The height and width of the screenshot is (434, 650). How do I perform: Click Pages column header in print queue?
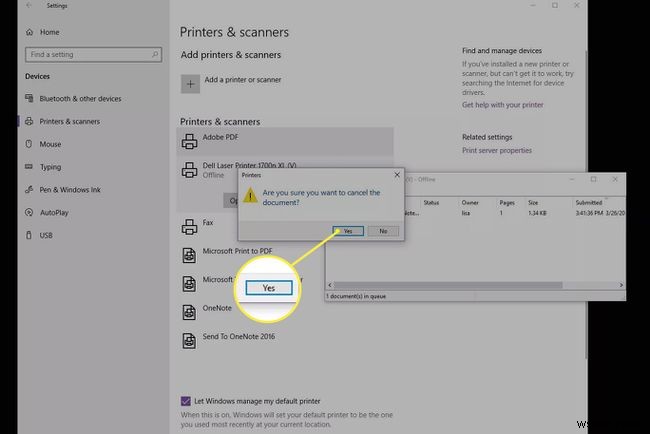507,203
